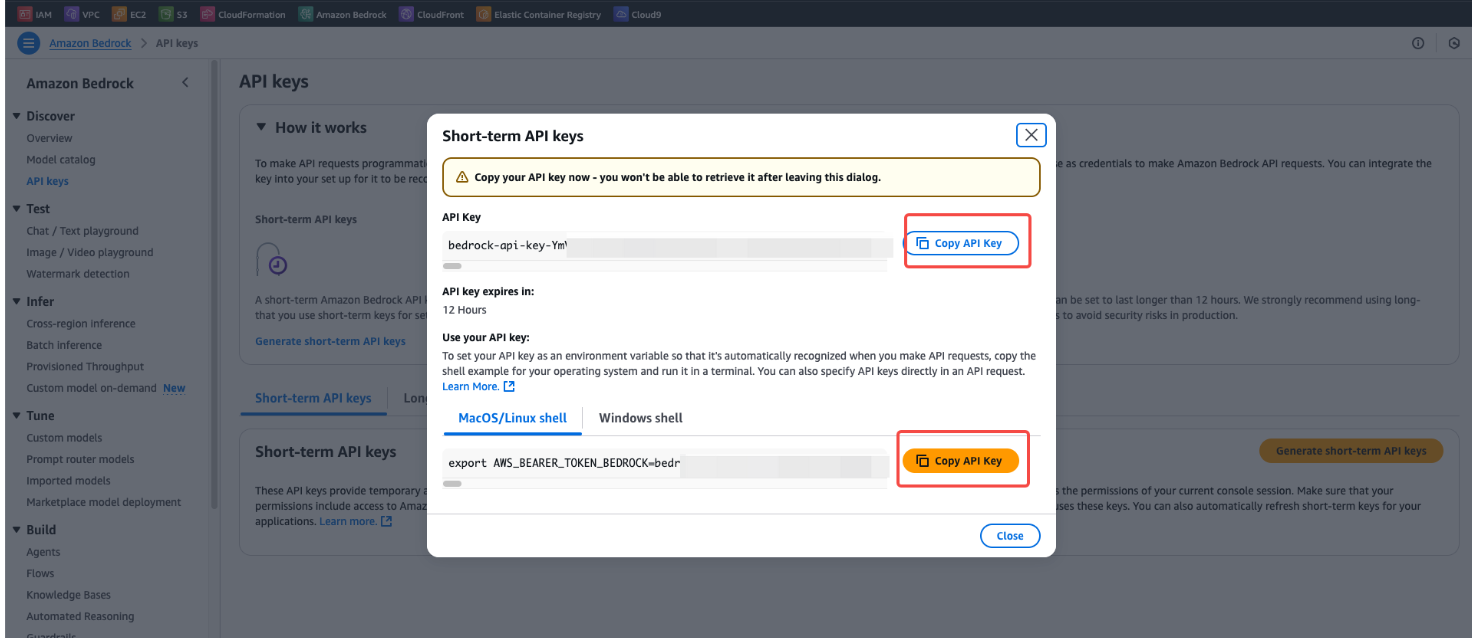Open the VPC service shortcut
Viewport: 1472px width, 638px height.
[82, 14]
